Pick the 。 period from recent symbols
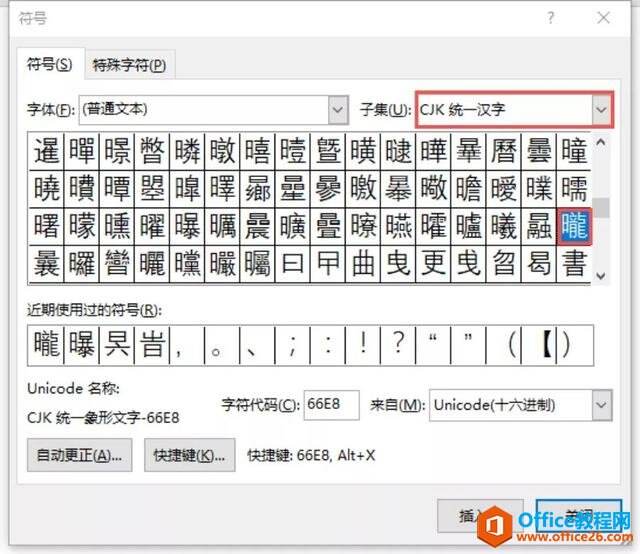The height and width of the screenshot is (554, 640). point(222,345)
